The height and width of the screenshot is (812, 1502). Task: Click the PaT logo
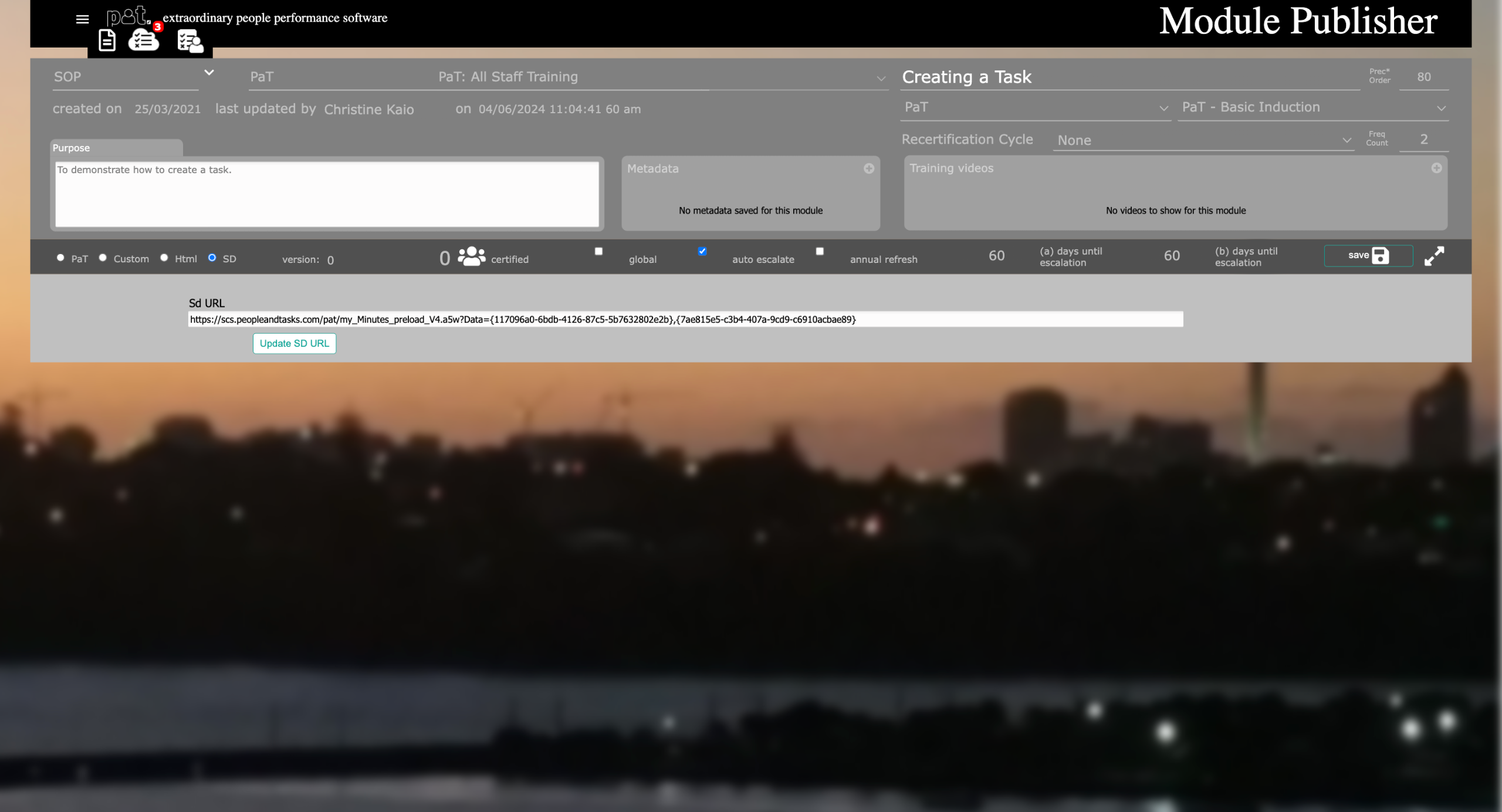click(128, 16)
